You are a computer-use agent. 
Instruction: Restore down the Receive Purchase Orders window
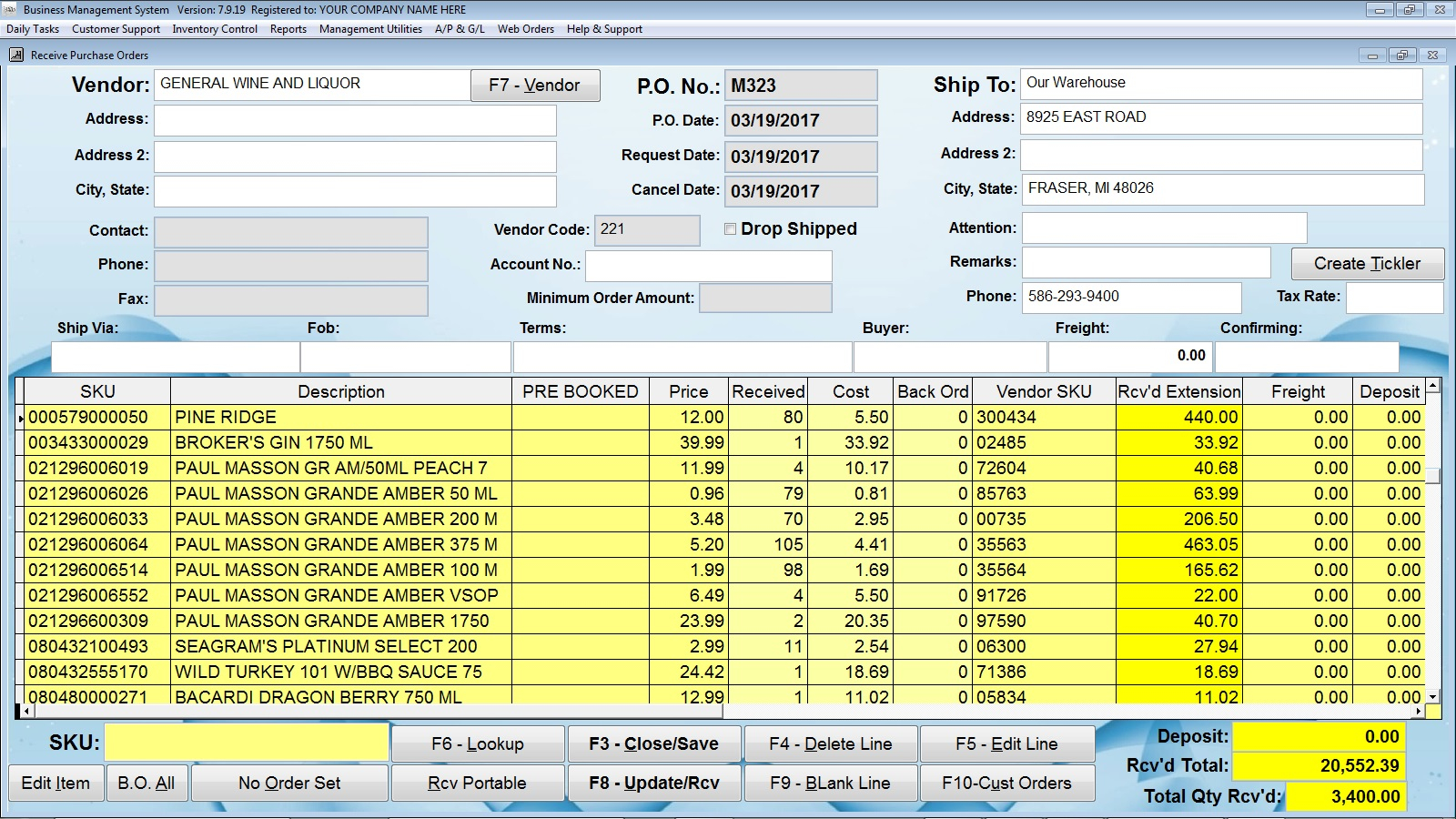click(x=1402, y=56)
